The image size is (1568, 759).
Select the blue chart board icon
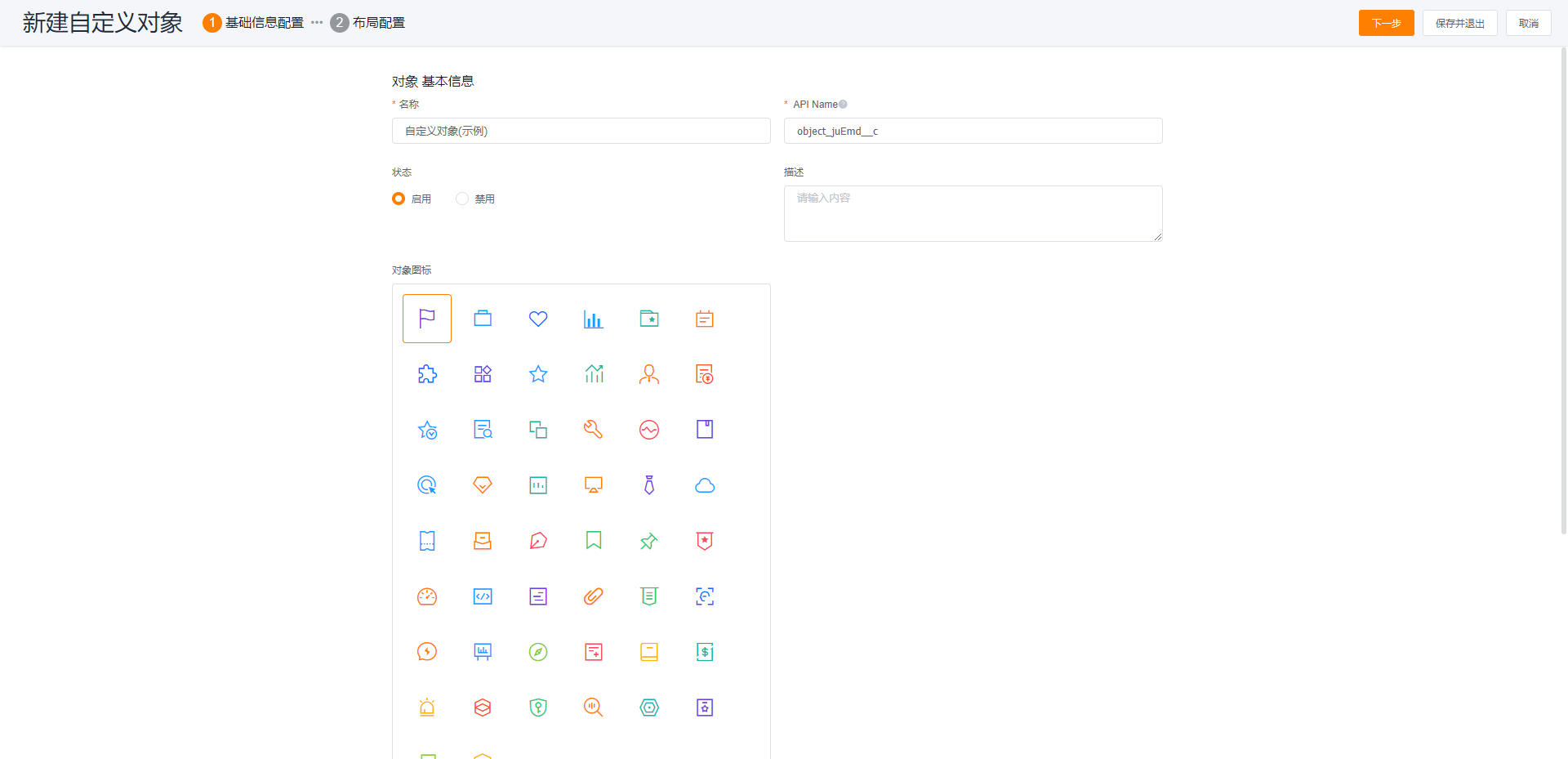point(483,652)
